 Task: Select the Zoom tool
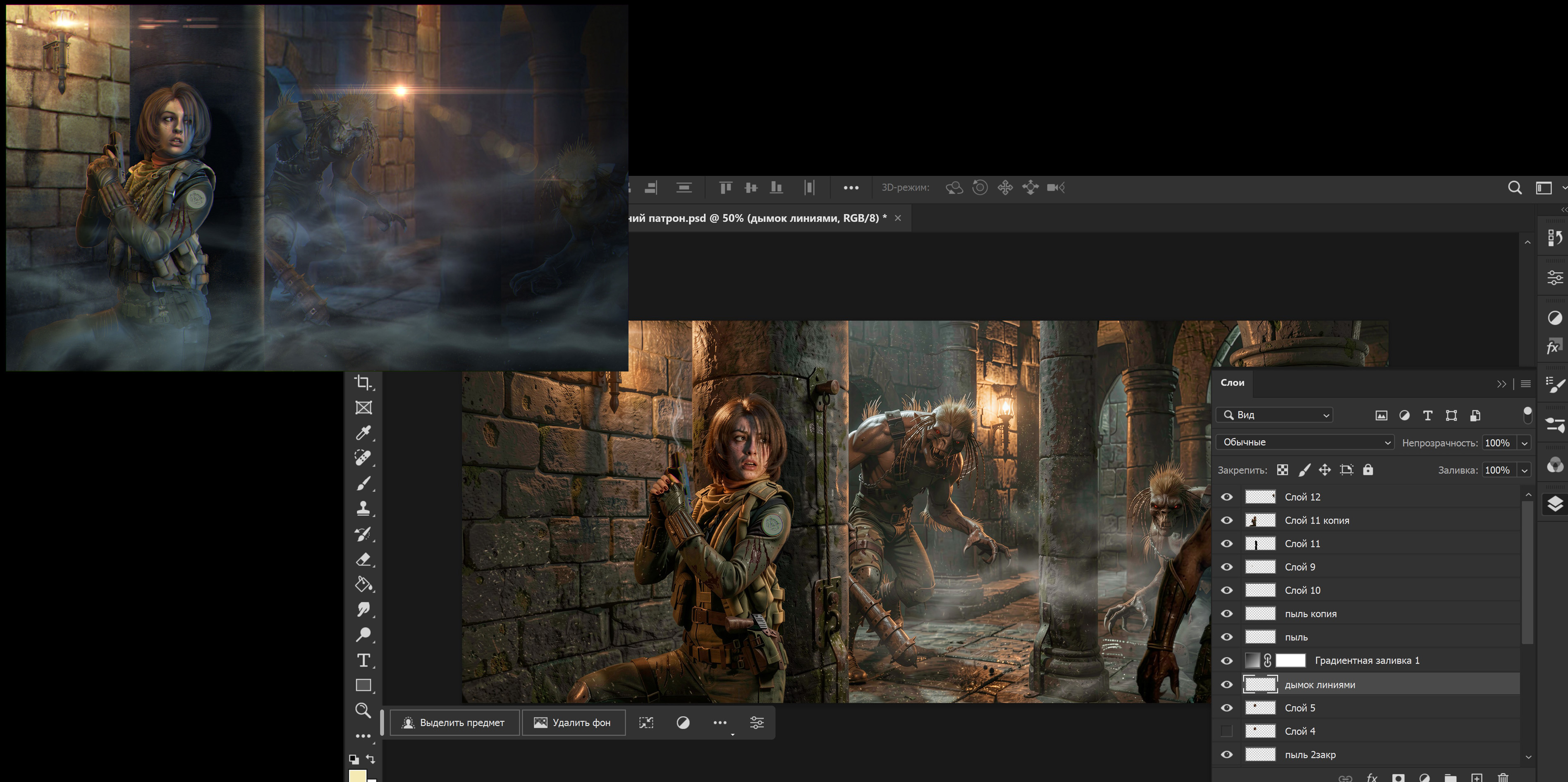pyautogui.click(x=363, y=710)
